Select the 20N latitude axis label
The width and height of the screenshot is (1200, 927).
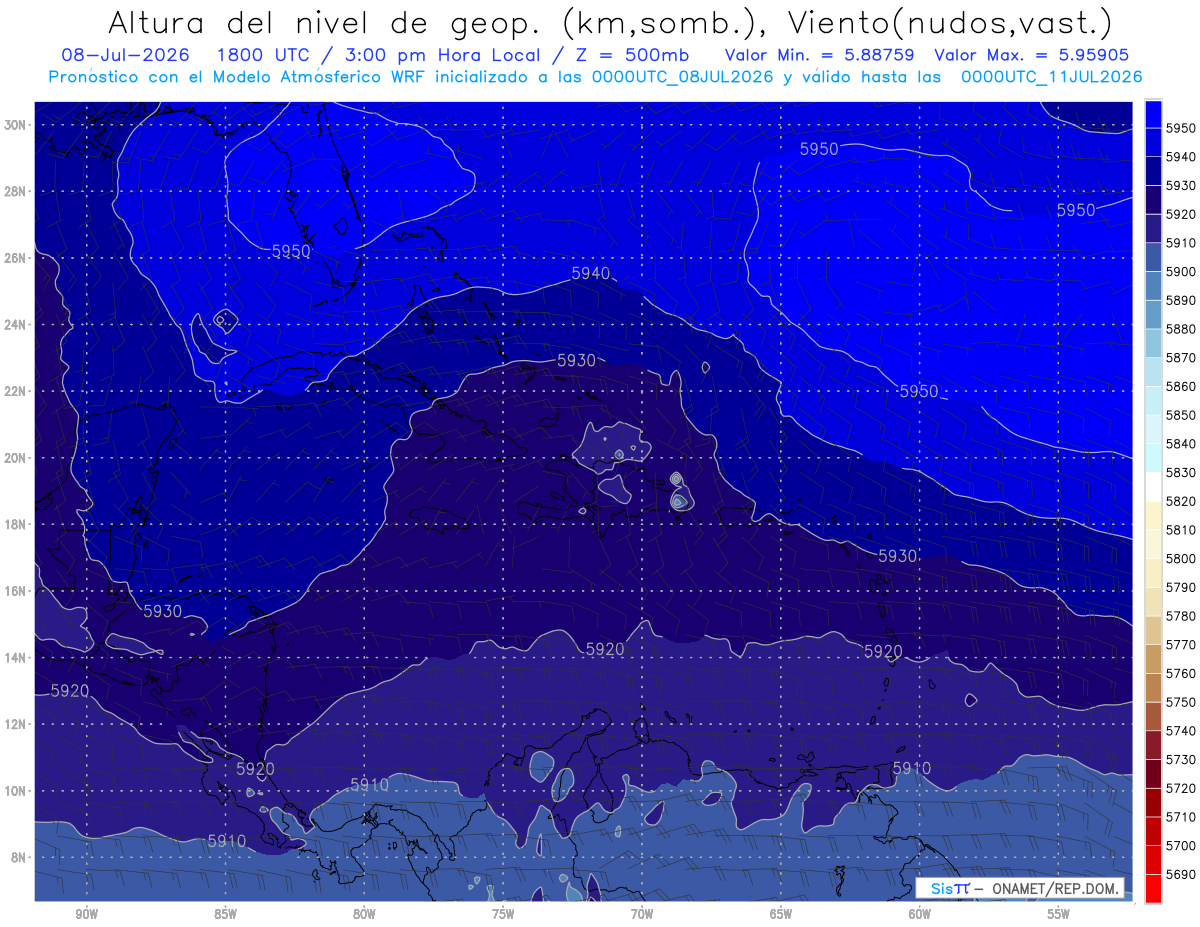click(17, 458)
